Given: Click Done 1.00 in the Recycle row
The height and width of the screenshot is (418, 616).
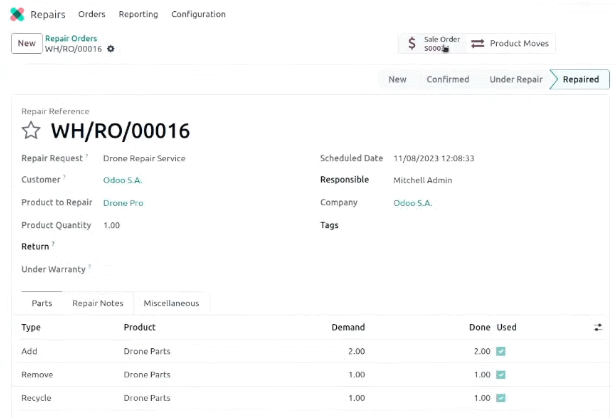Looking at the screenshot, I should (x=482, y=398).
